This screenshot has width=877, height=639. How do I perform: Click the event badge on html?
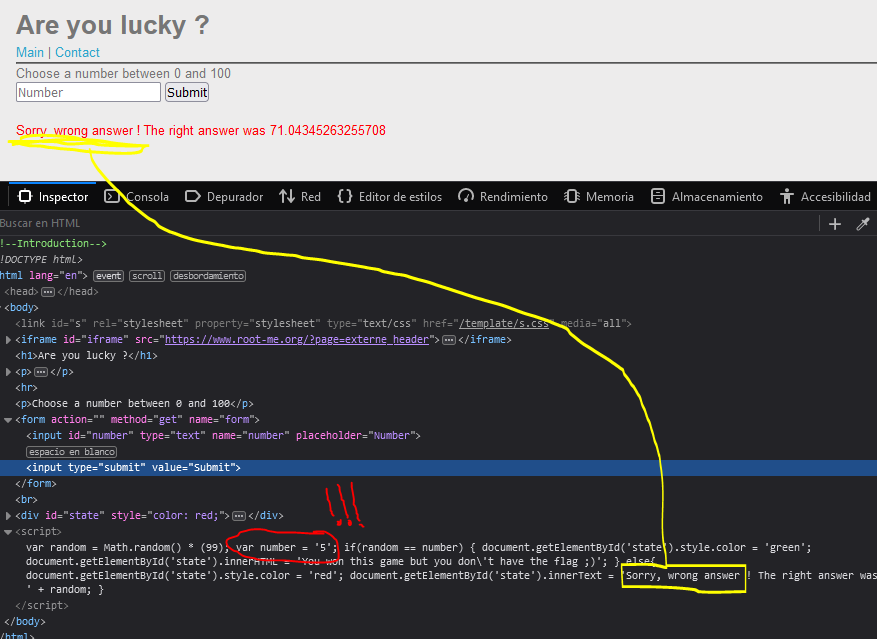pyautogui.click(x=109, y=276)
